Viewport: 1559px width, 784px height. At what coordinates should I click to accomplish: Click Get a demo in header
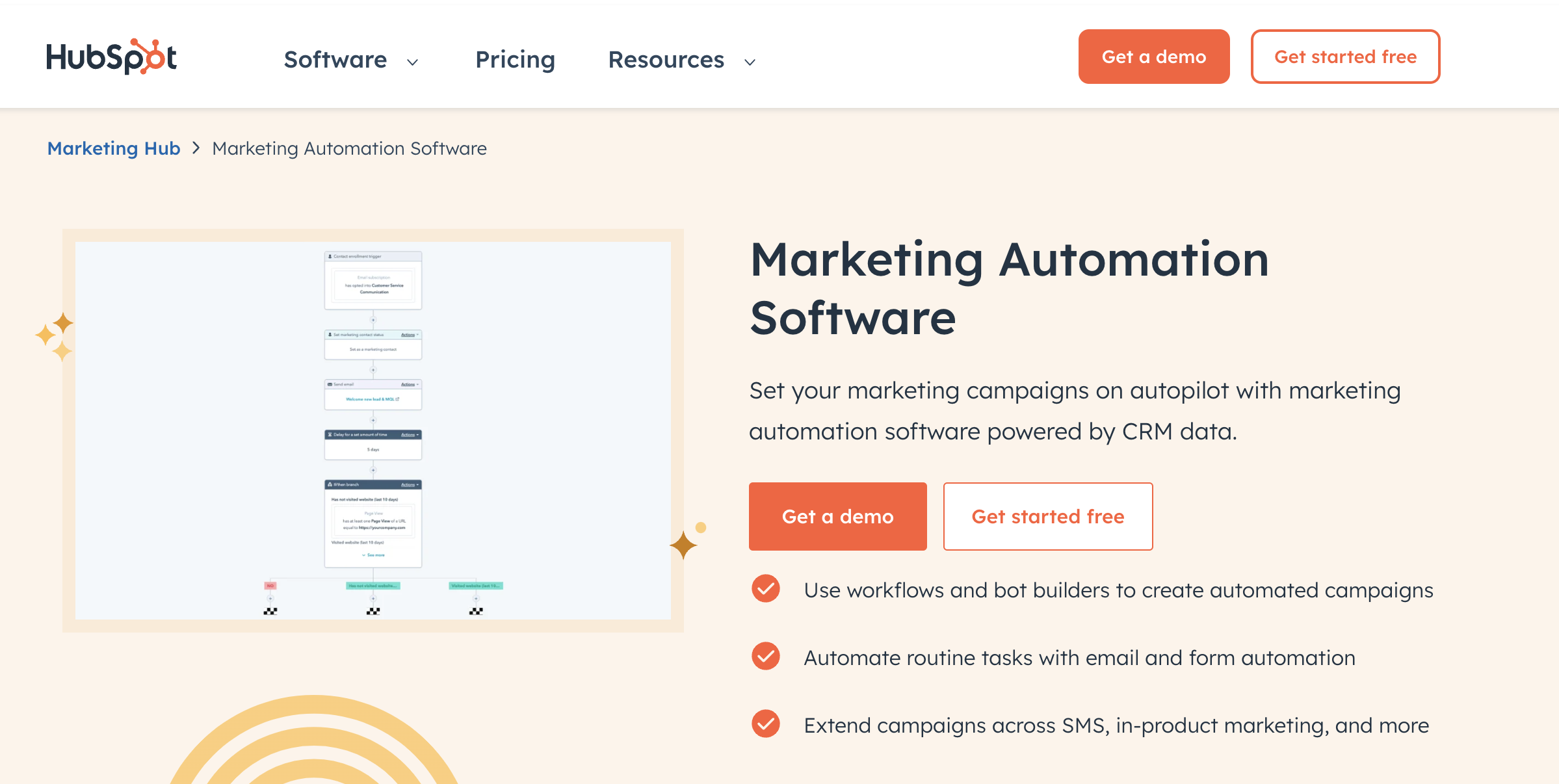1153,57
